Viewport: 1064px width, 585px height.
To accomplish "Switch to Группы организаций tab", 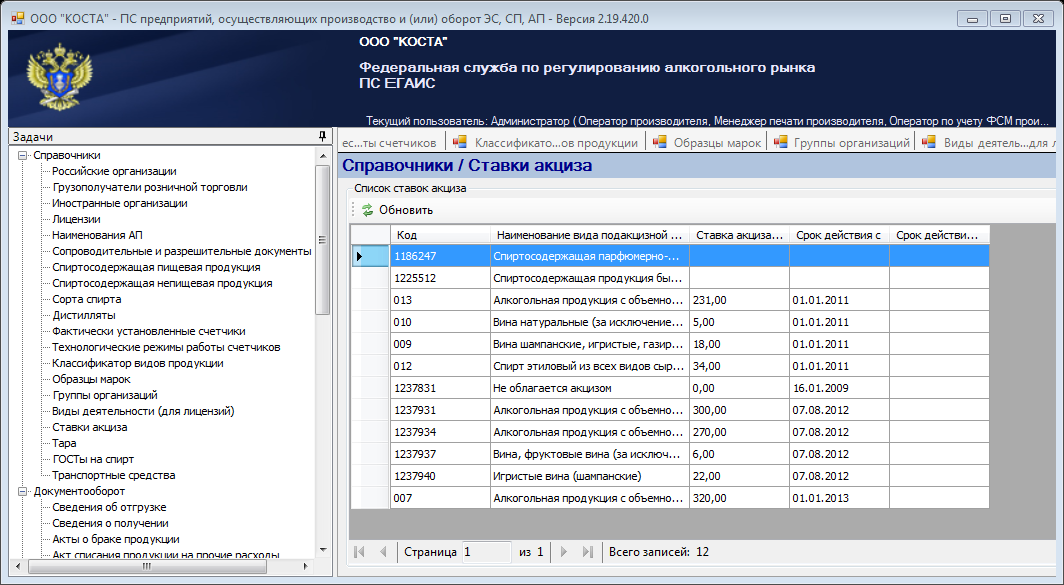I will 842,142.
